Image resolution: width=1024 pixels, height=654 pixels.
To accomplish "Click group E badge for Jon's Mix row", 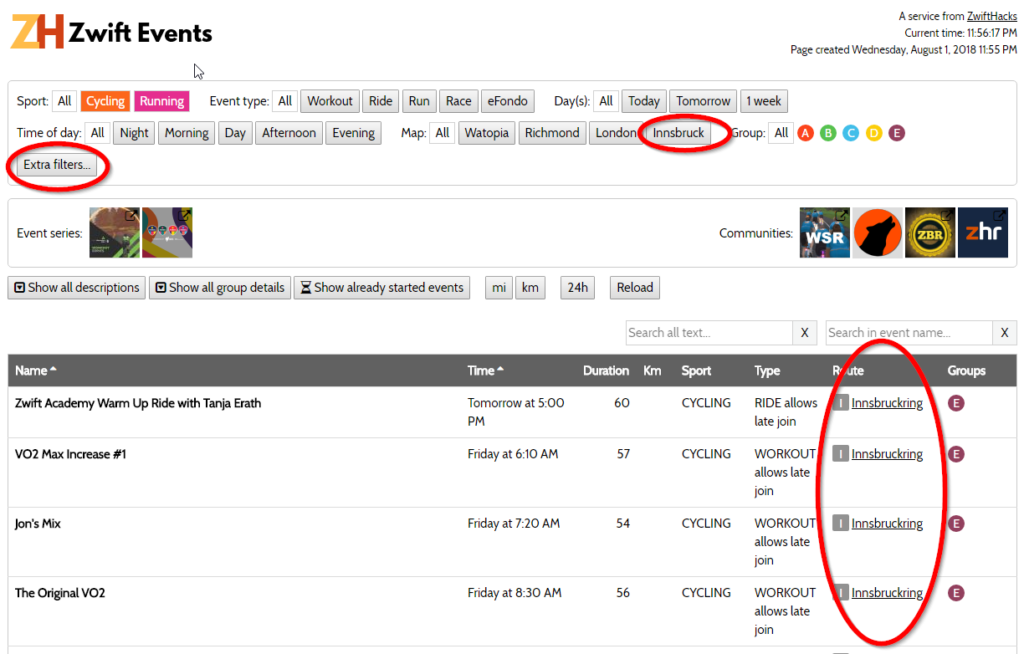I will pos(956,523).
